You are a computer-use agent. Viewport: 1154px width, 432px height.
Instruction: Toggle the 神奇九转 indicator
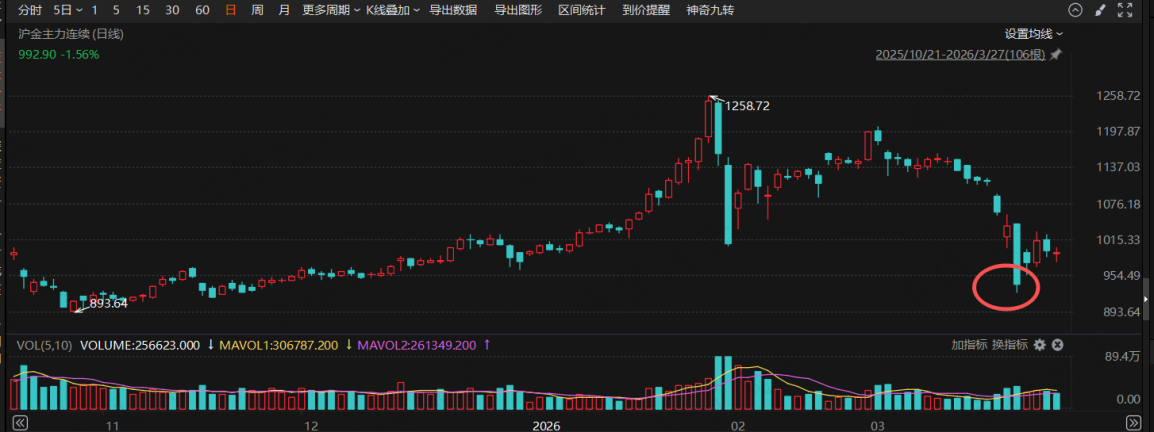coord(709,10)
